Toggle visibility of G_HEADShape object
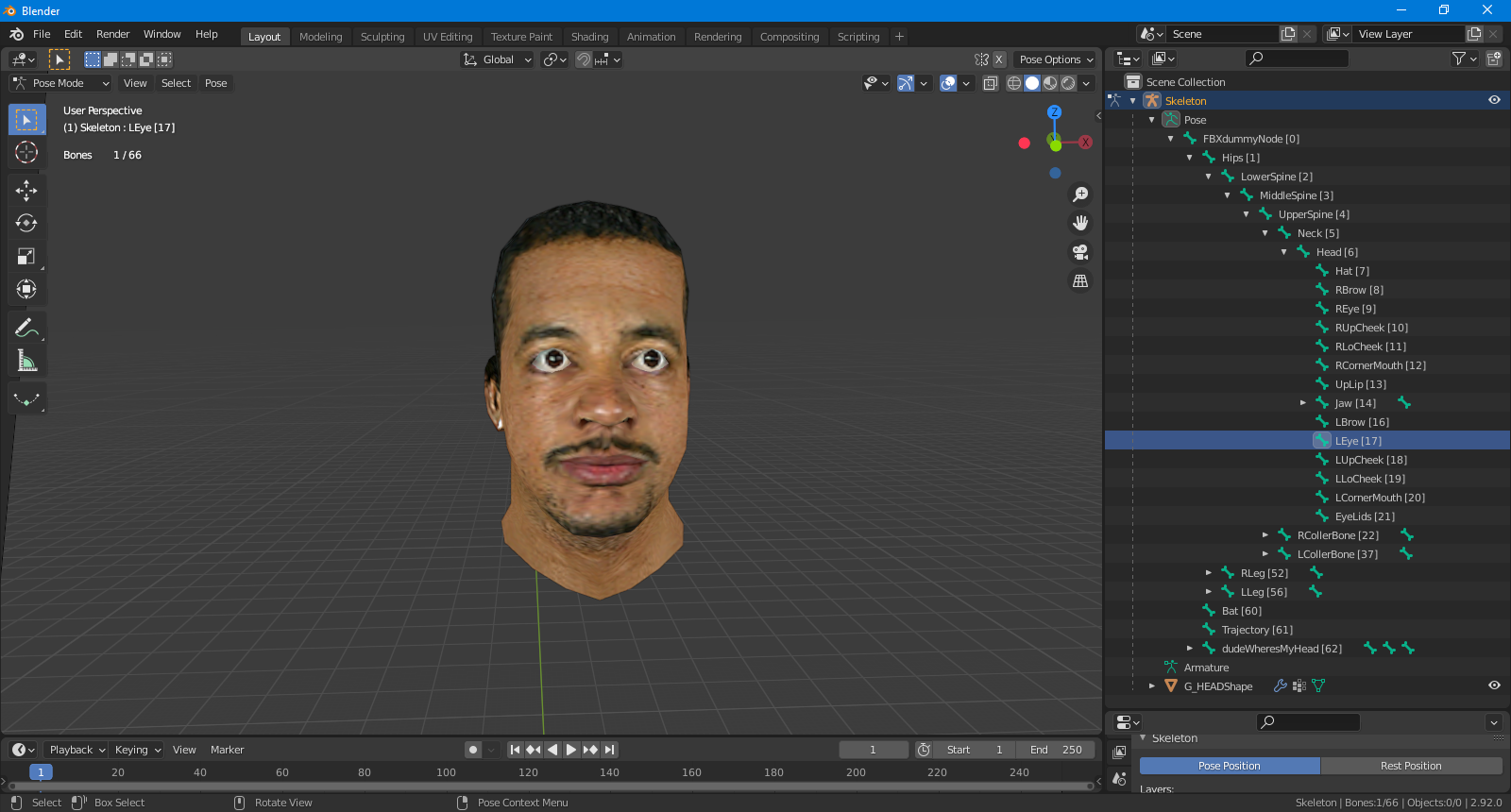This screenshot has height=812, width=1511. pos(1494,685)
